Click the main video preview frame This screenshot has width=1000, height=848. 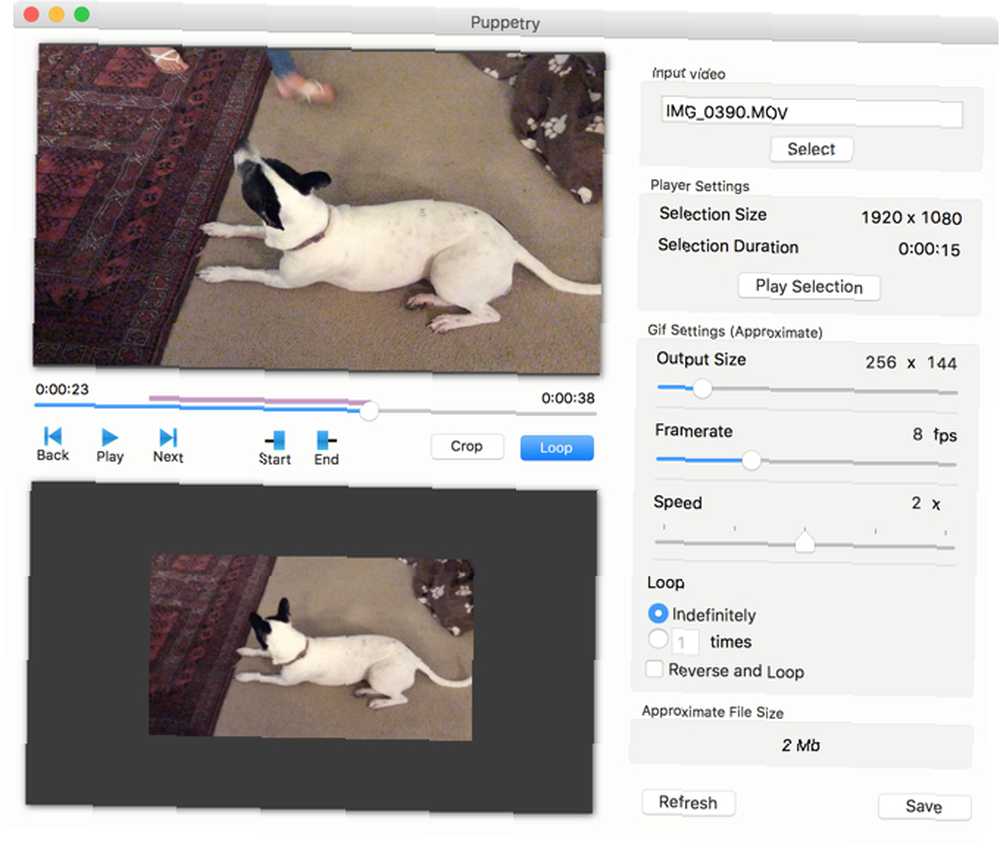pos(318,208)
